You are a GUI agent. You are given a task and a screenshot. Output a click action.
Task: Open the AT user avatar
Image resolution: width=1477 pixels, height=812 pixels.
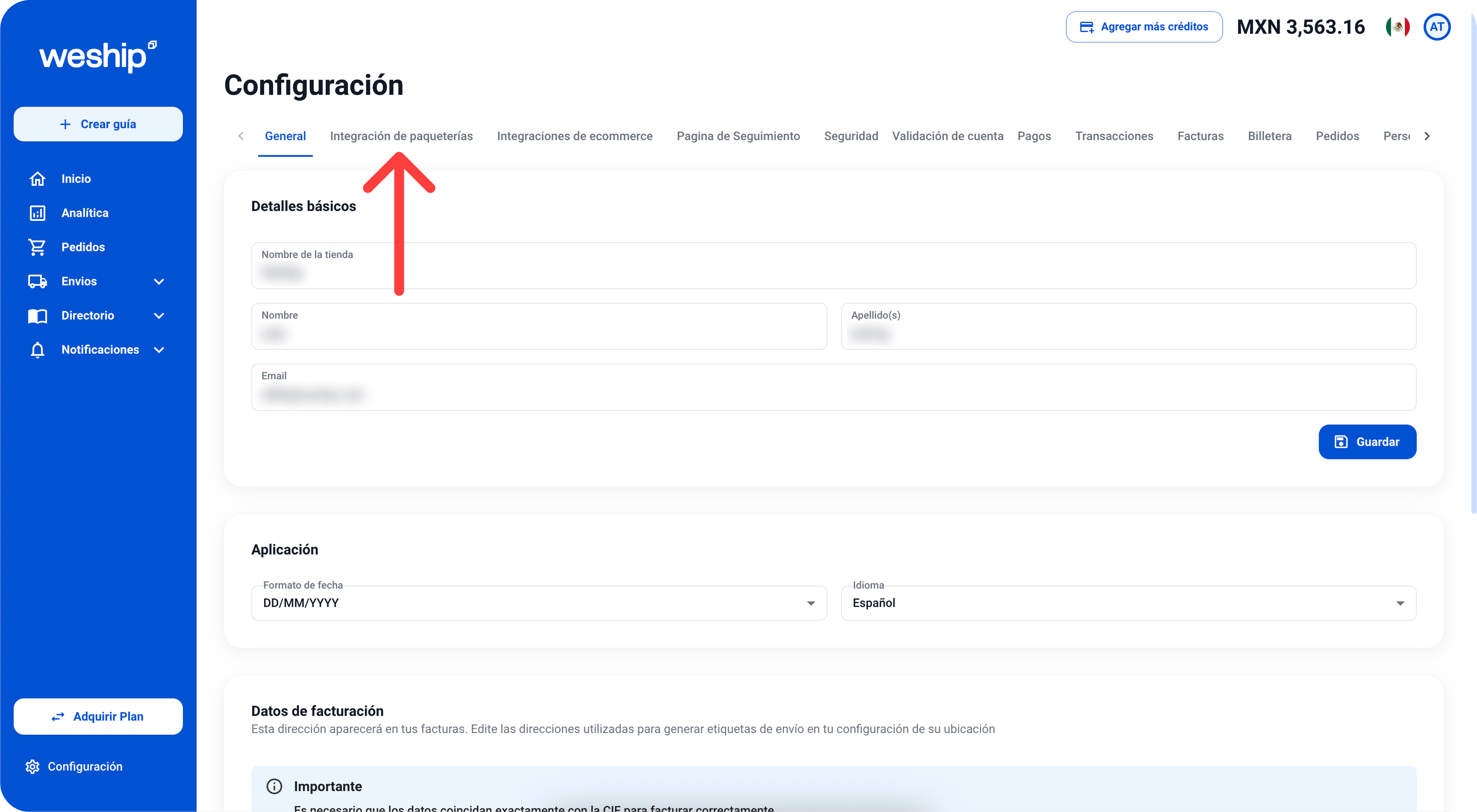coord(1437,27)
